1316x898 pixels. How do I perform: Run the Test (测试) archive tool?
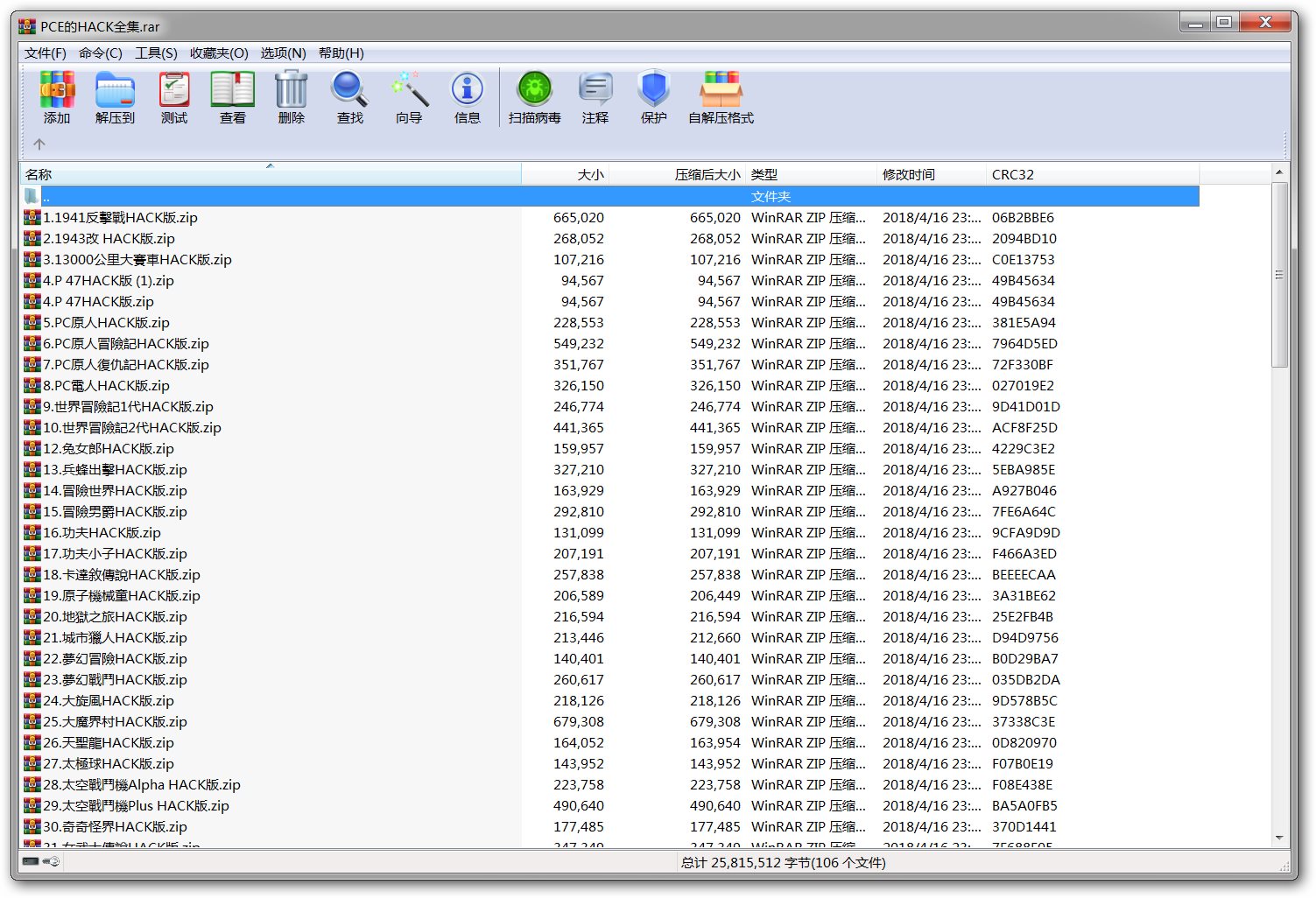coord(173,90)
